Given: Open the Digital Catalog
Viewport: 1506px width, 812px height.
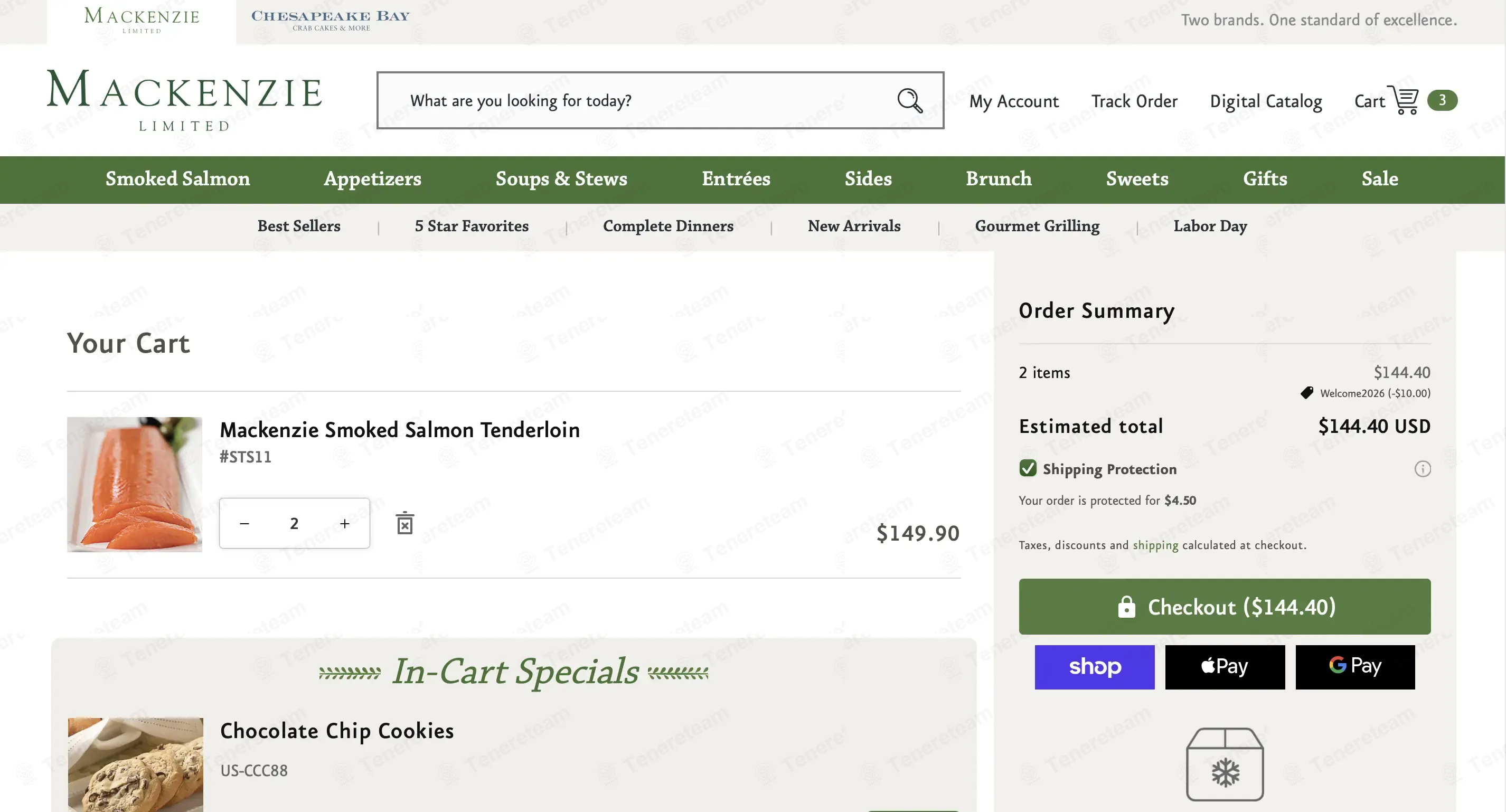Looking at the screenshot, I should (x=1266, y=101).
